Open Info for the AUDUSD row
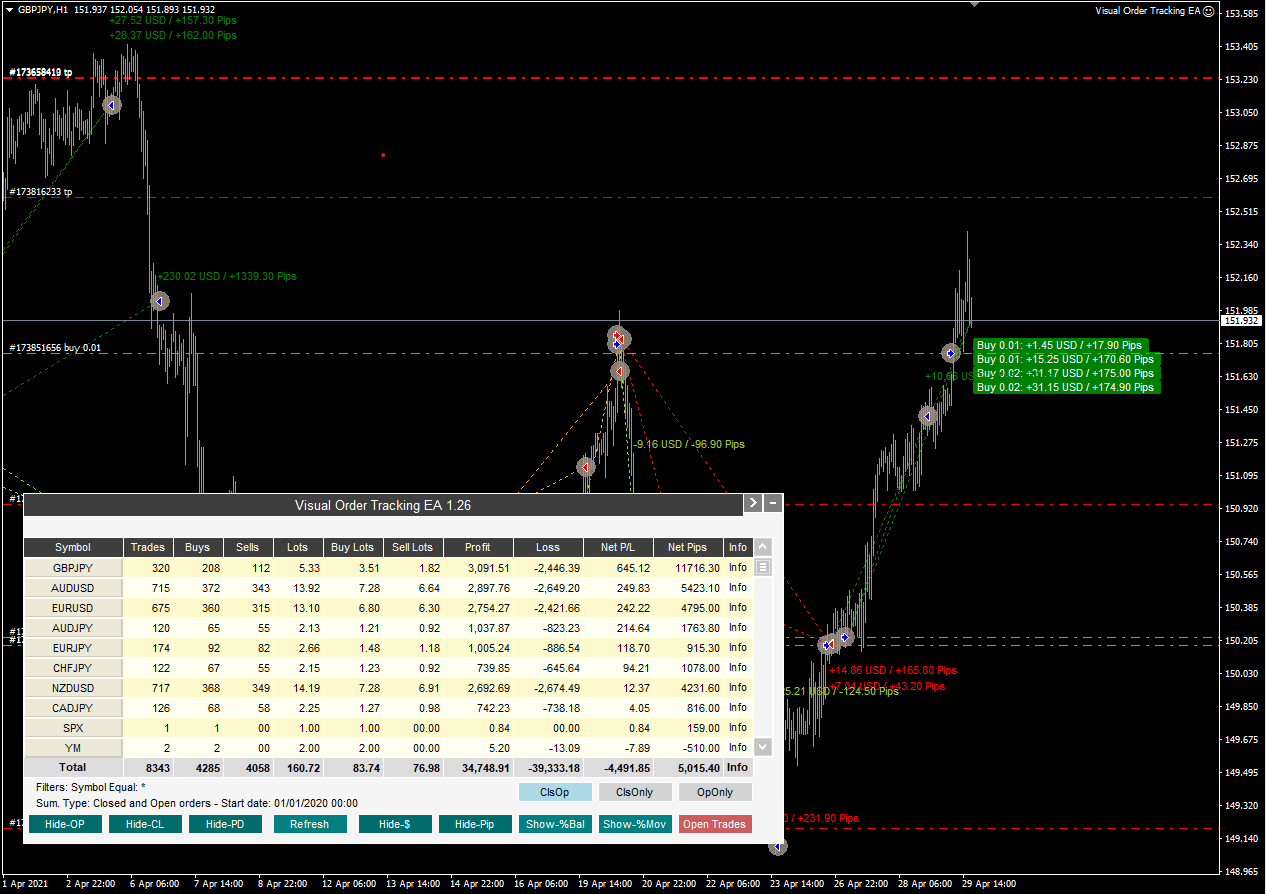 pos(738,587)
